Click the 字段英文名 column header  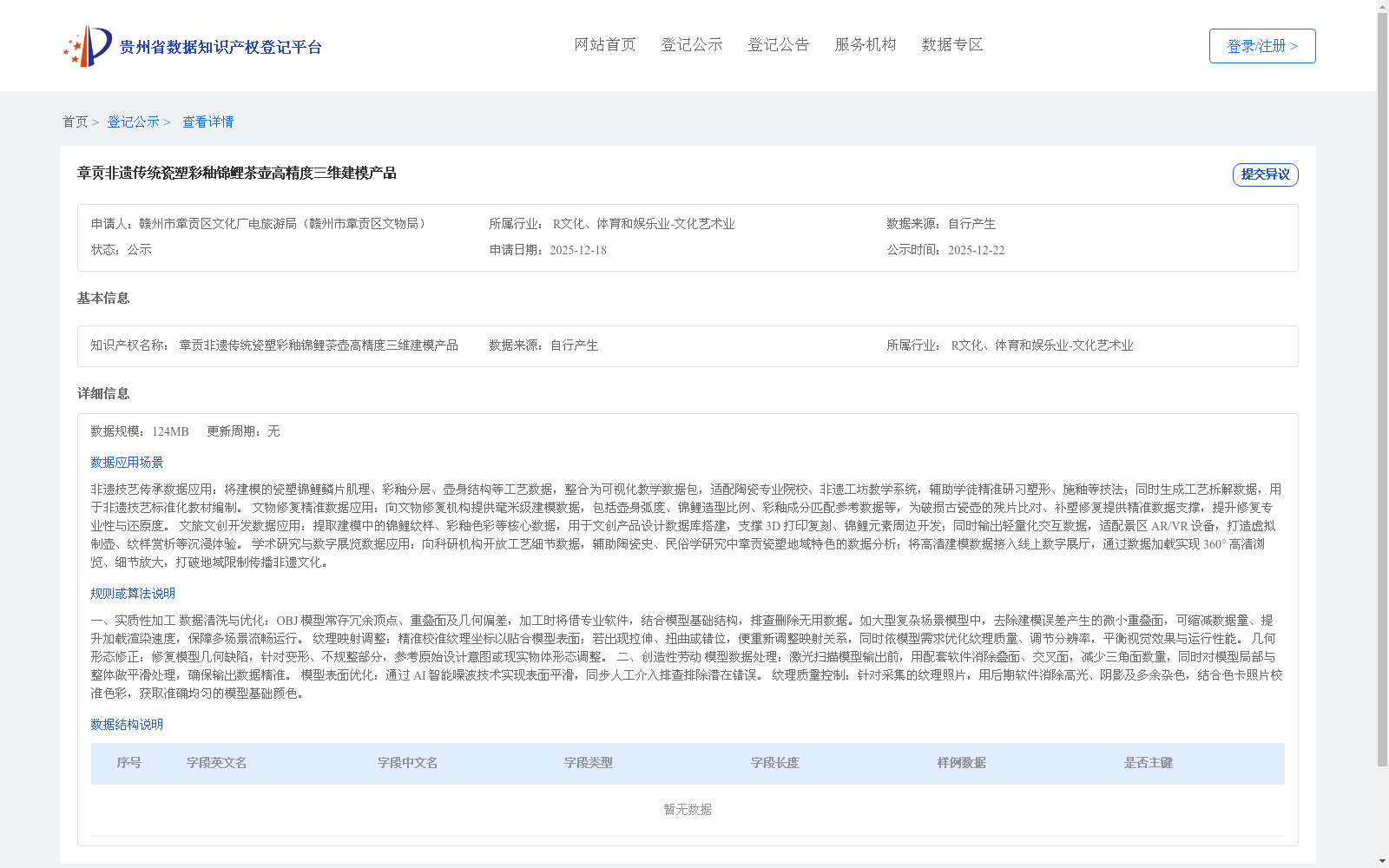coord(216,763)
